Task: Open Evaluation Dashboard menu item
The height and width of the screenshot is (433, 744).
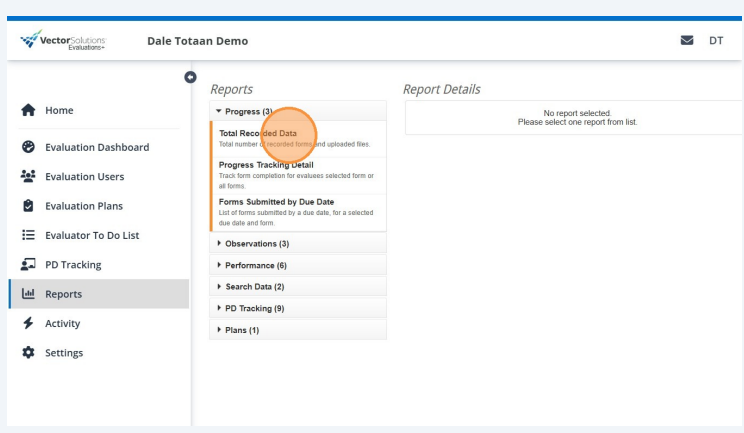Action: tap(99, 147)
